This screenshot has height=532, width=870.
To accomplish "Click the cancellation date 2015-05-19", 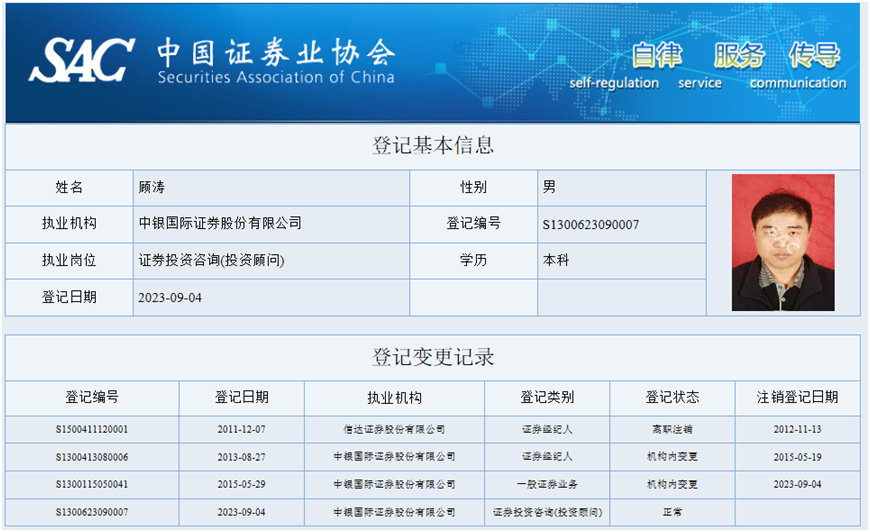I will (797, 457).
